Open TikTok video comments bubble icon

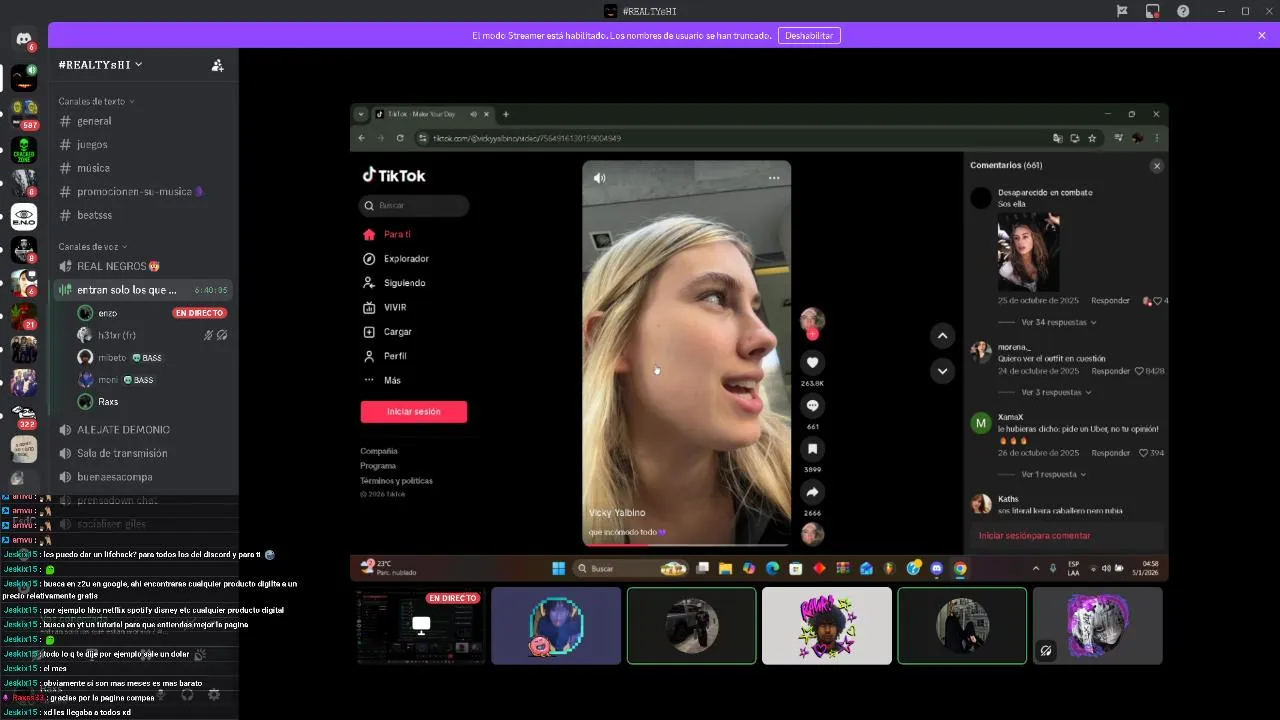[813, 406]
